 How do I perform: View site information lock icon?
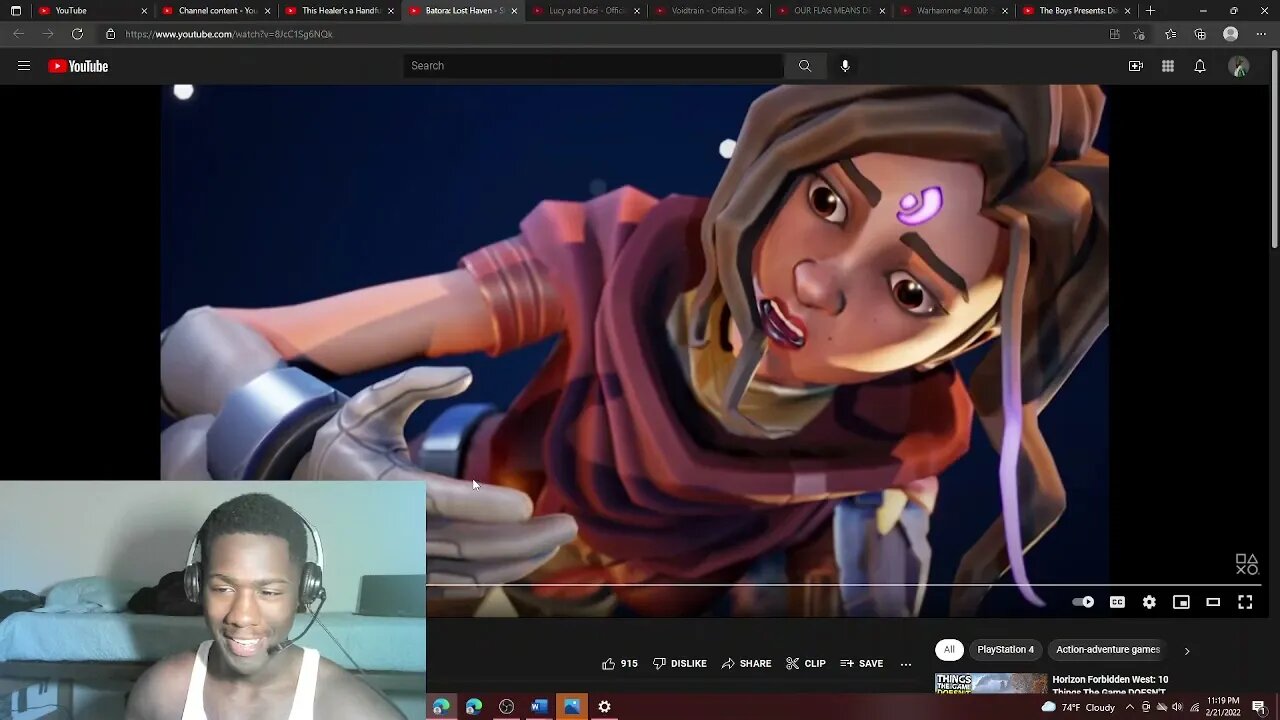coord(111,34)
